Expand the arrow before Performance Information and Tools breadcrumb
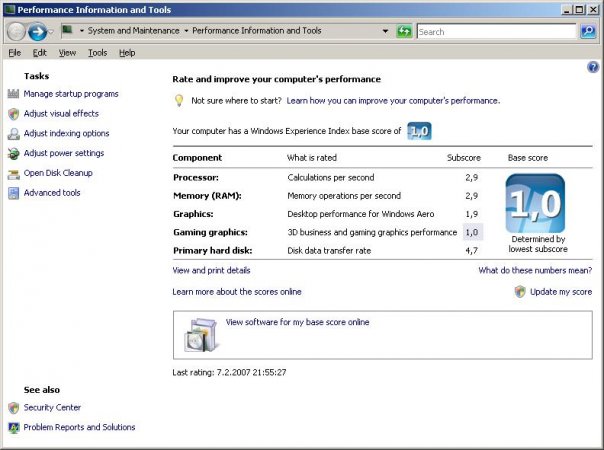 [x=186, y=31]
